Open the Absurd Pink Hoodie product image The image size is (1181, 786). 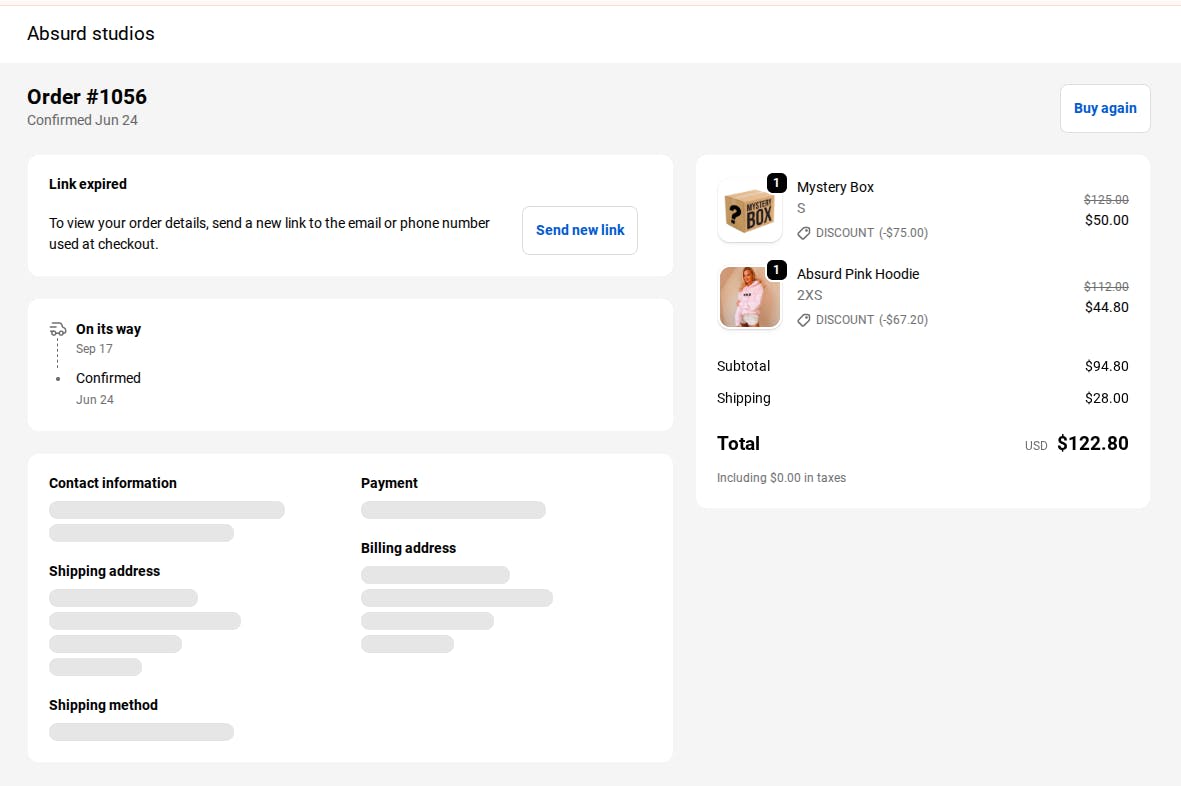point(749,298)
